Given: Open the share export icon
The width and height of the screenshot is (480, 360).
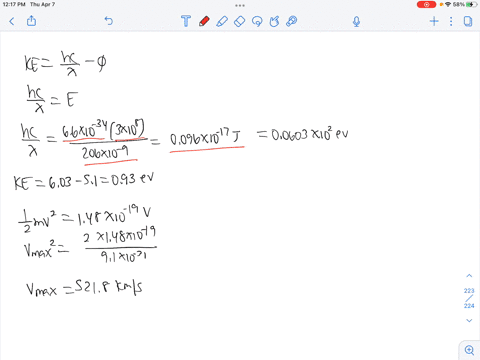Looking at the screenshot, I should (x=31, y=21).
